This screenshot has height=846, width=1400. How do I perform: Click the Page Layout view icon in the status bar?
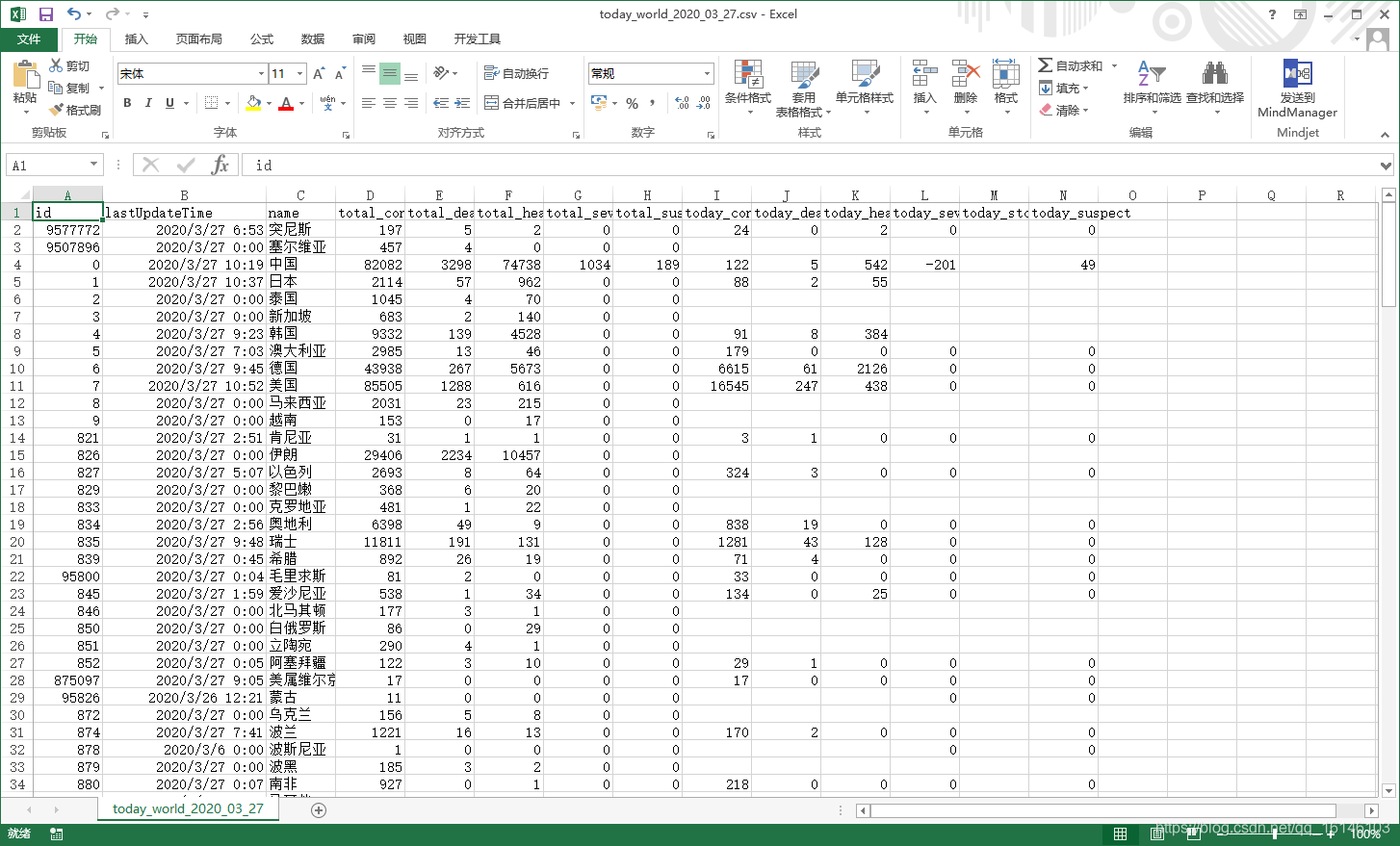pyautogui.click(x=1157, y=833)
